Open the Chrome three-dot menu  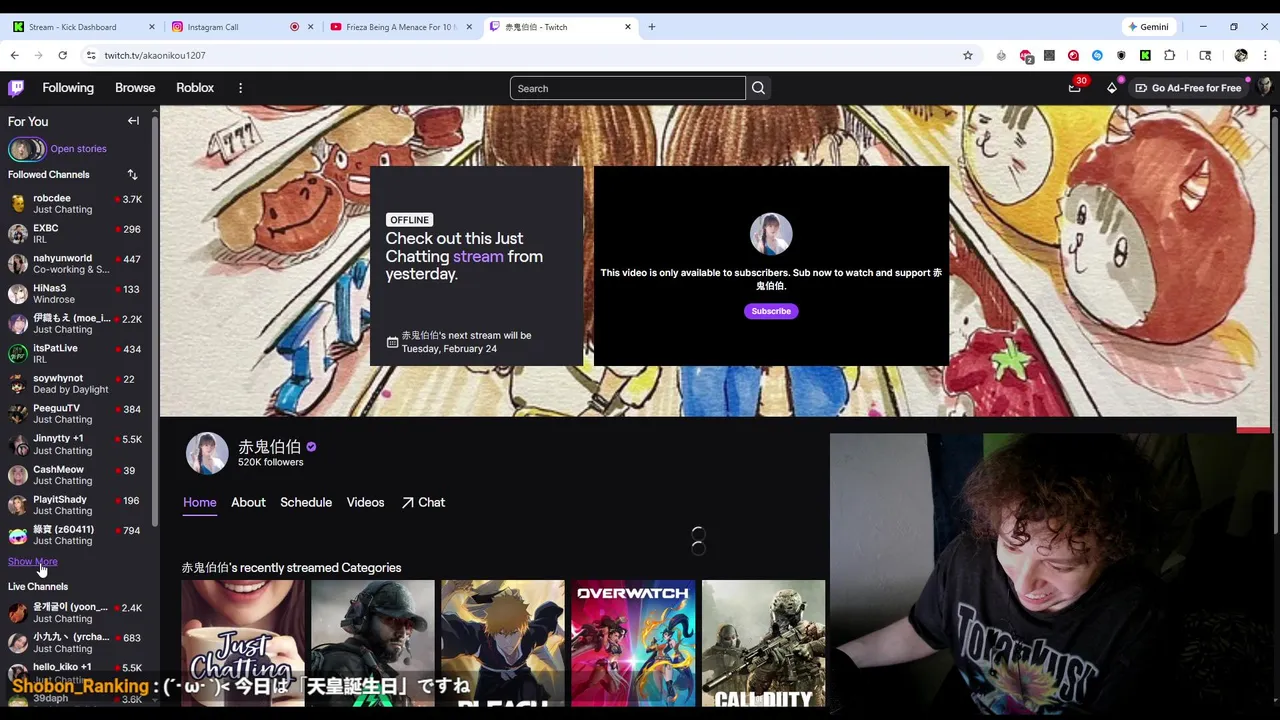[1265, 55]
